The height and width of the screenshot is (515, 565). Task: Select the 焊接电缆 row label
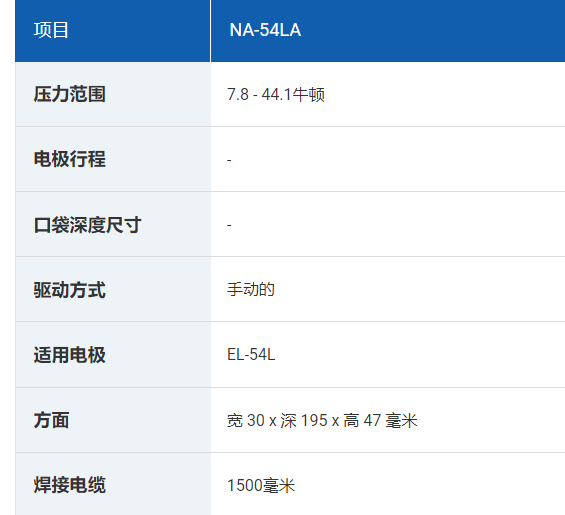tap(70, 485)
